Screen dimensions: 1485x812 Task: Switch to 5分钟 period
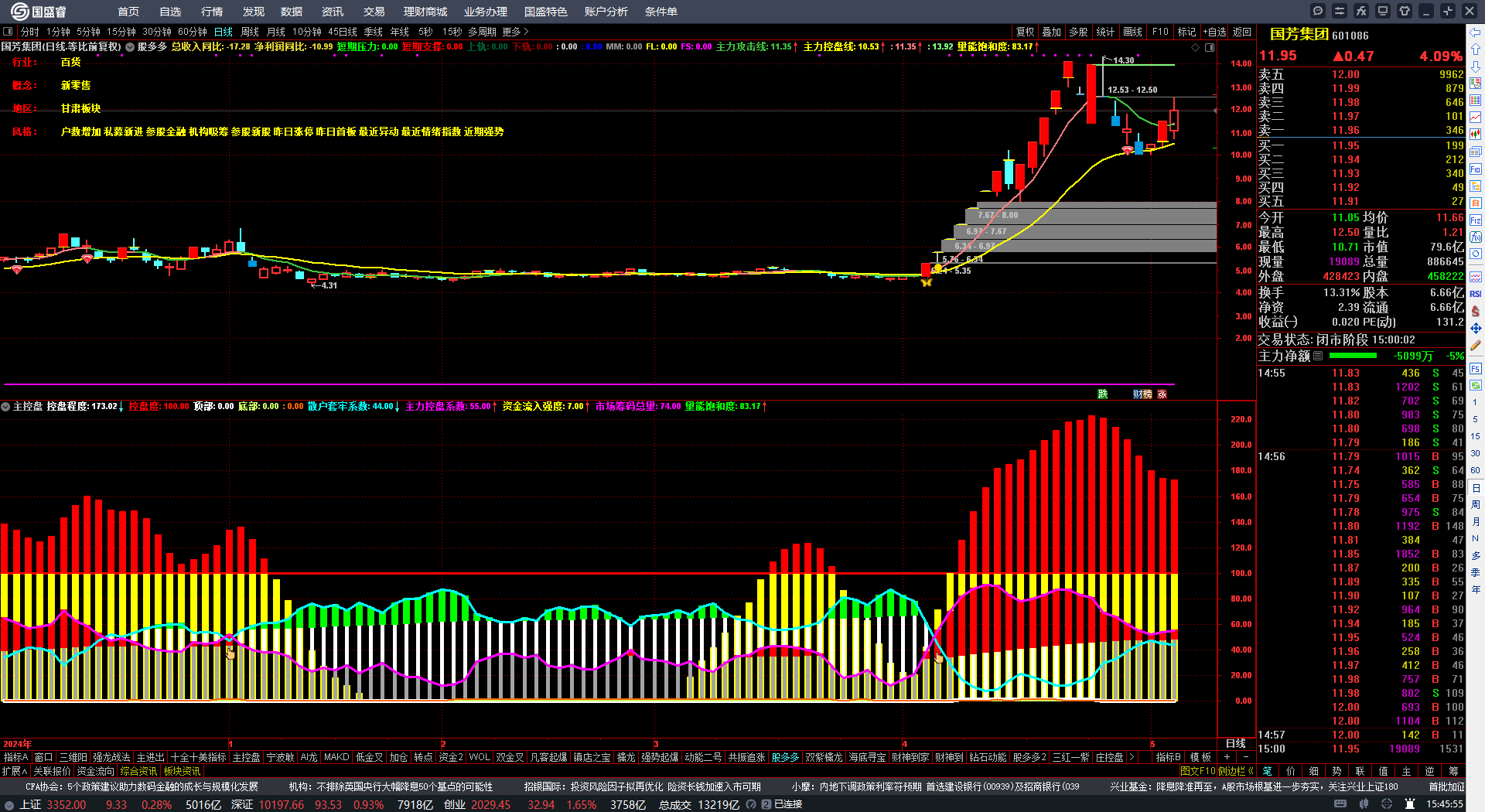tap(89, 32)
